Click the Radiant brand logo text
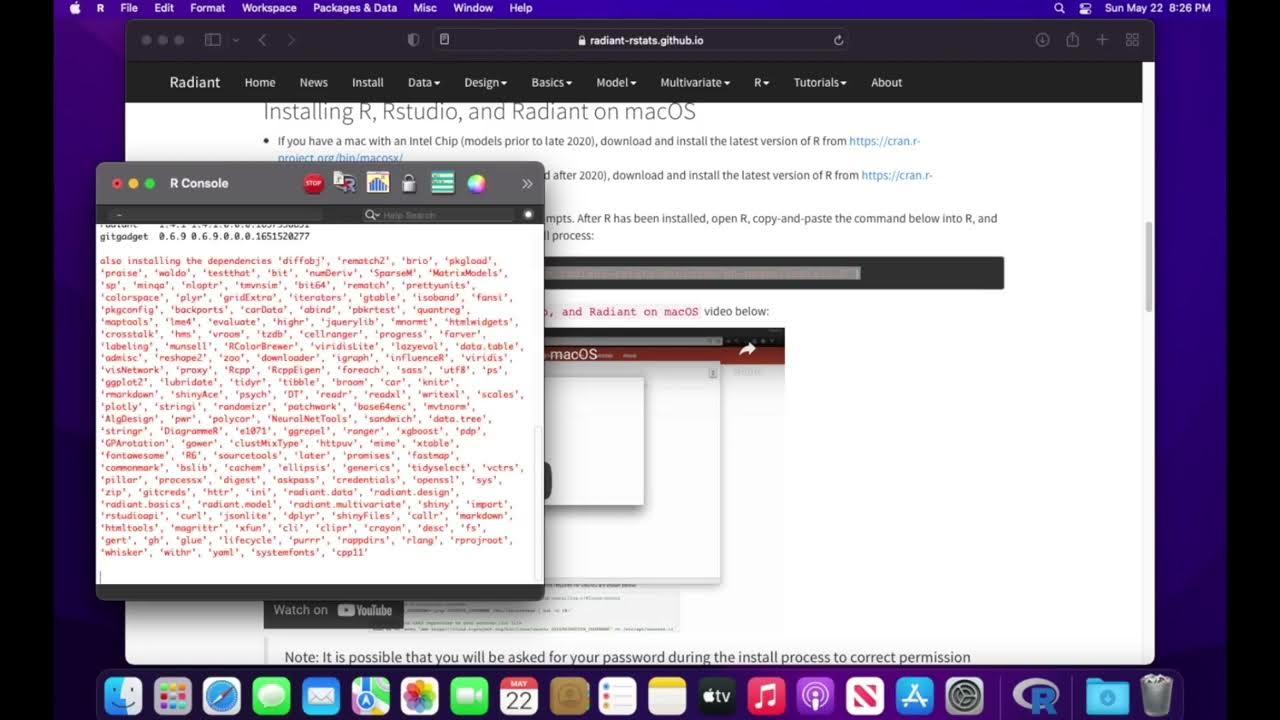This screenshot has height=720, width=1280. 195,82
